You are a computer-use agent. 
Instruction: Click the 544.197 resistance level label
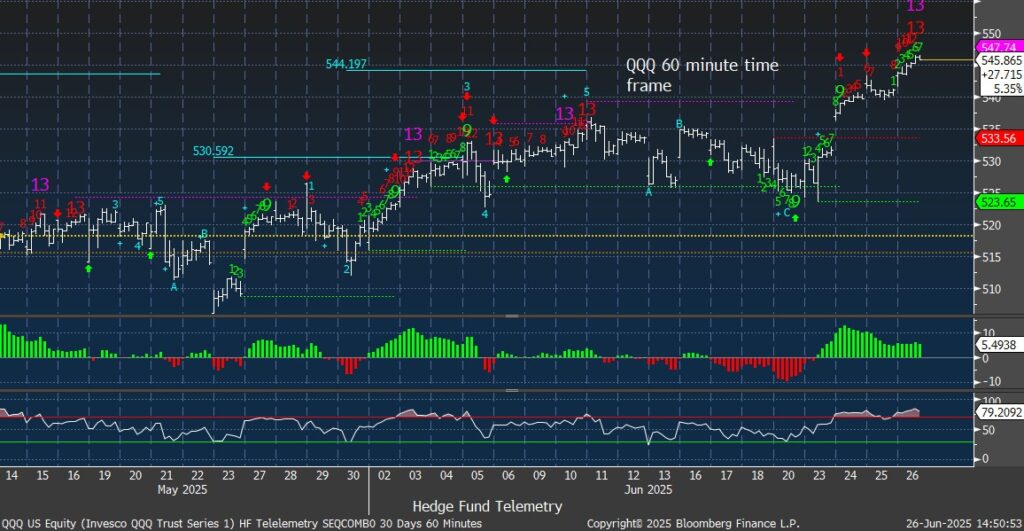tap(346, 64)
